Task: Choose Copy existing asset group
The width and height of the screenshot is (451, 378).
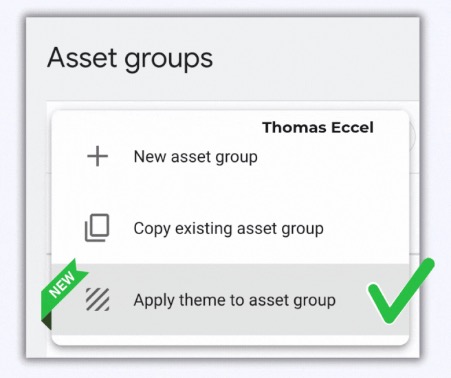Action: coord(230,228)
